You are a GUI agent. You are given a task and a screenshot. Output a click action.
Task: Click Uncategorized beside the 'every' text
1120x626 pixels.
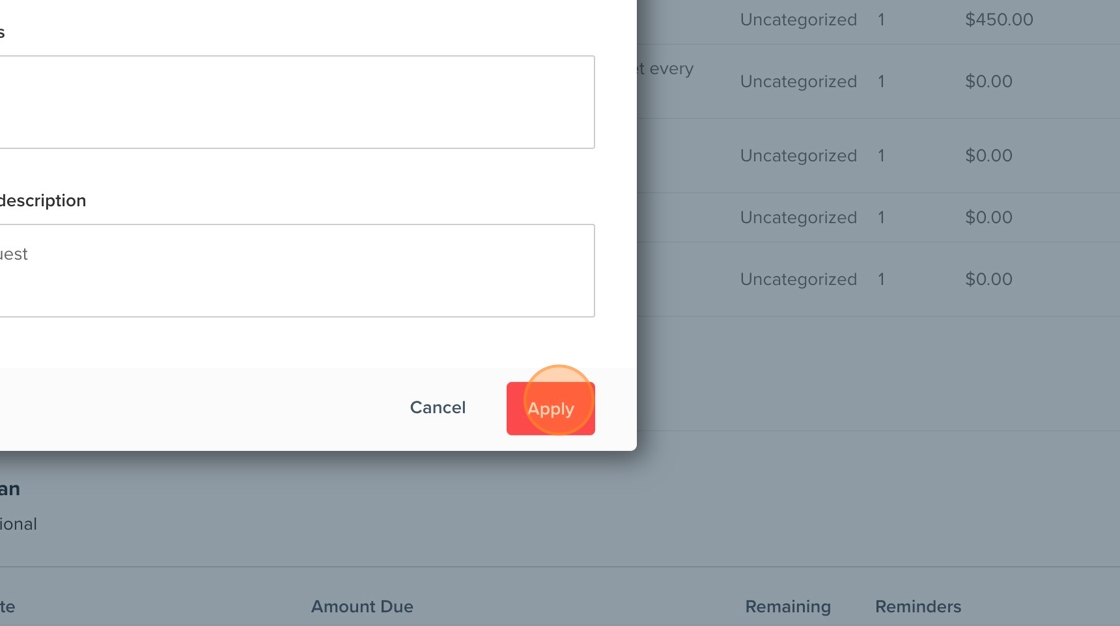click(798, 81)
